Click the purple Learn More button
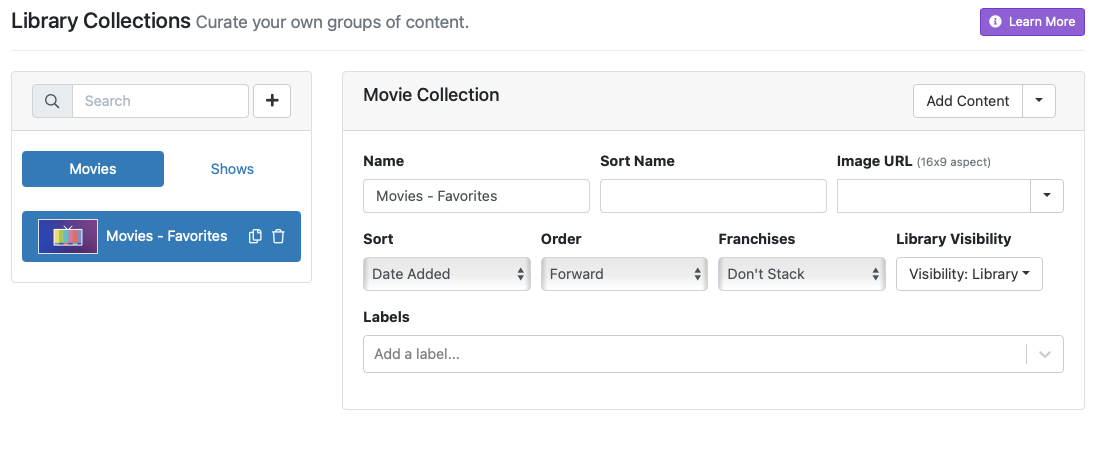This screenshot has height=470, width=1117. (x=1032, y=22)
